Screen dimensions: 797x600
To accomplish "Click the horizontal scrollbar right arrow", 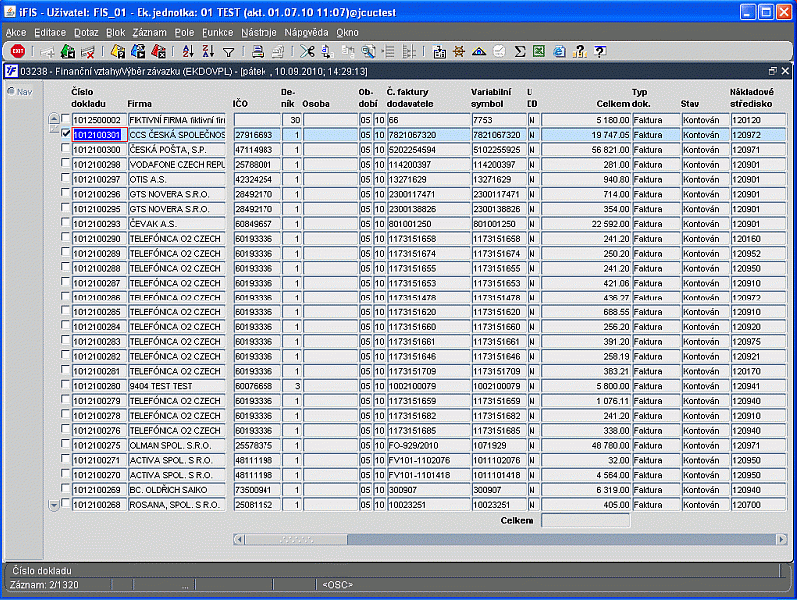I will (782, 539).
